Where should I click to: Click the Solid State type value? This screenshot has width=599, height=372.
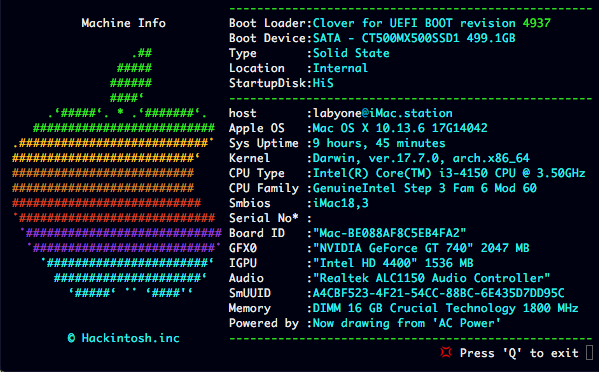pyautogui.click(x=351, y=53)
